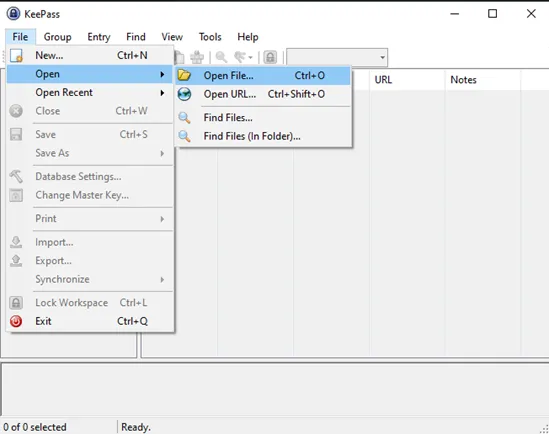Open the Tools menu
The width and height of the screenshot is (549, 434).
(x=210, y=37)
